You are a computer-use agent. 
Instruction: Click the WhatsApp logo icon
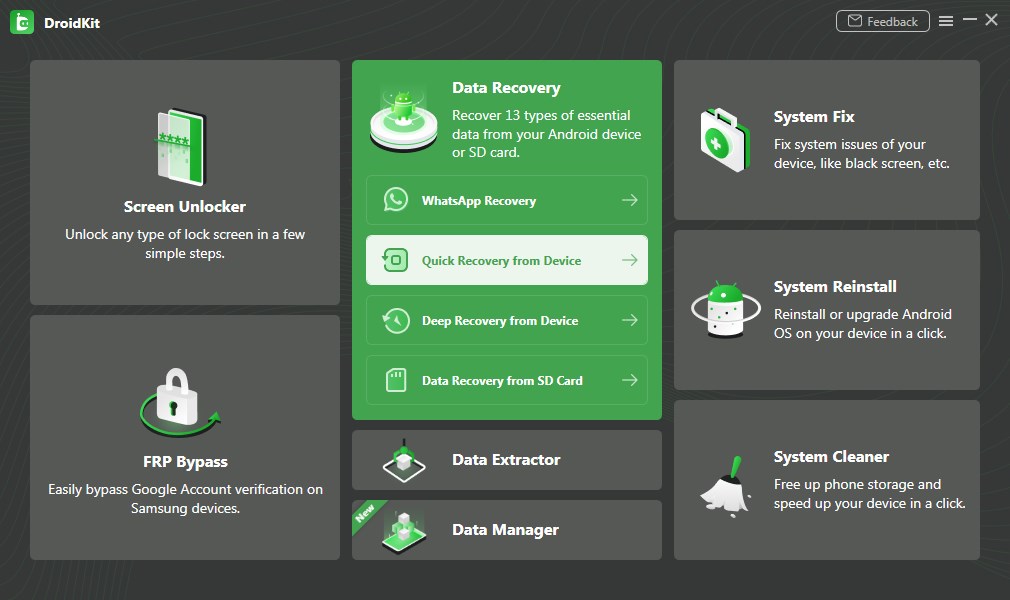click(396, 200)
